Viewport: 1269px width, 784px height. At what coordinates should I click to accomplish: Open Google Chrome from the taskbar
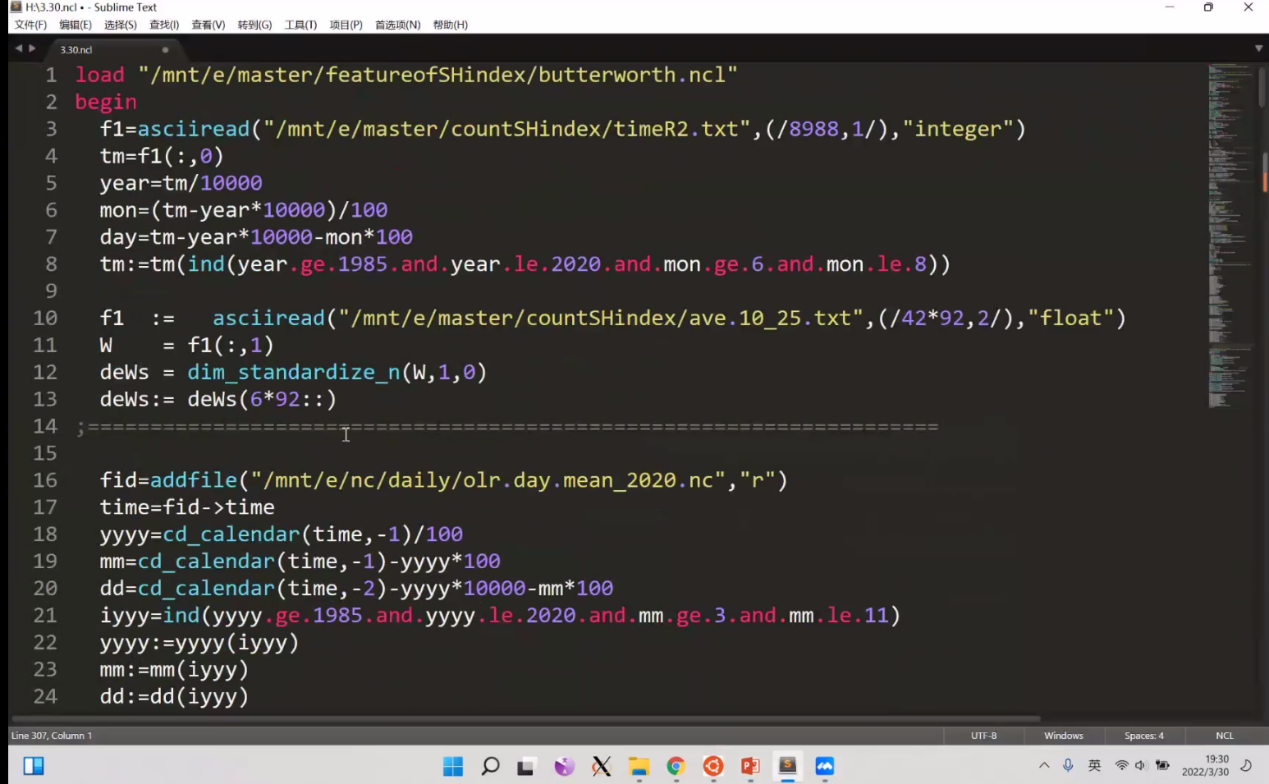[x=676, y=766]
